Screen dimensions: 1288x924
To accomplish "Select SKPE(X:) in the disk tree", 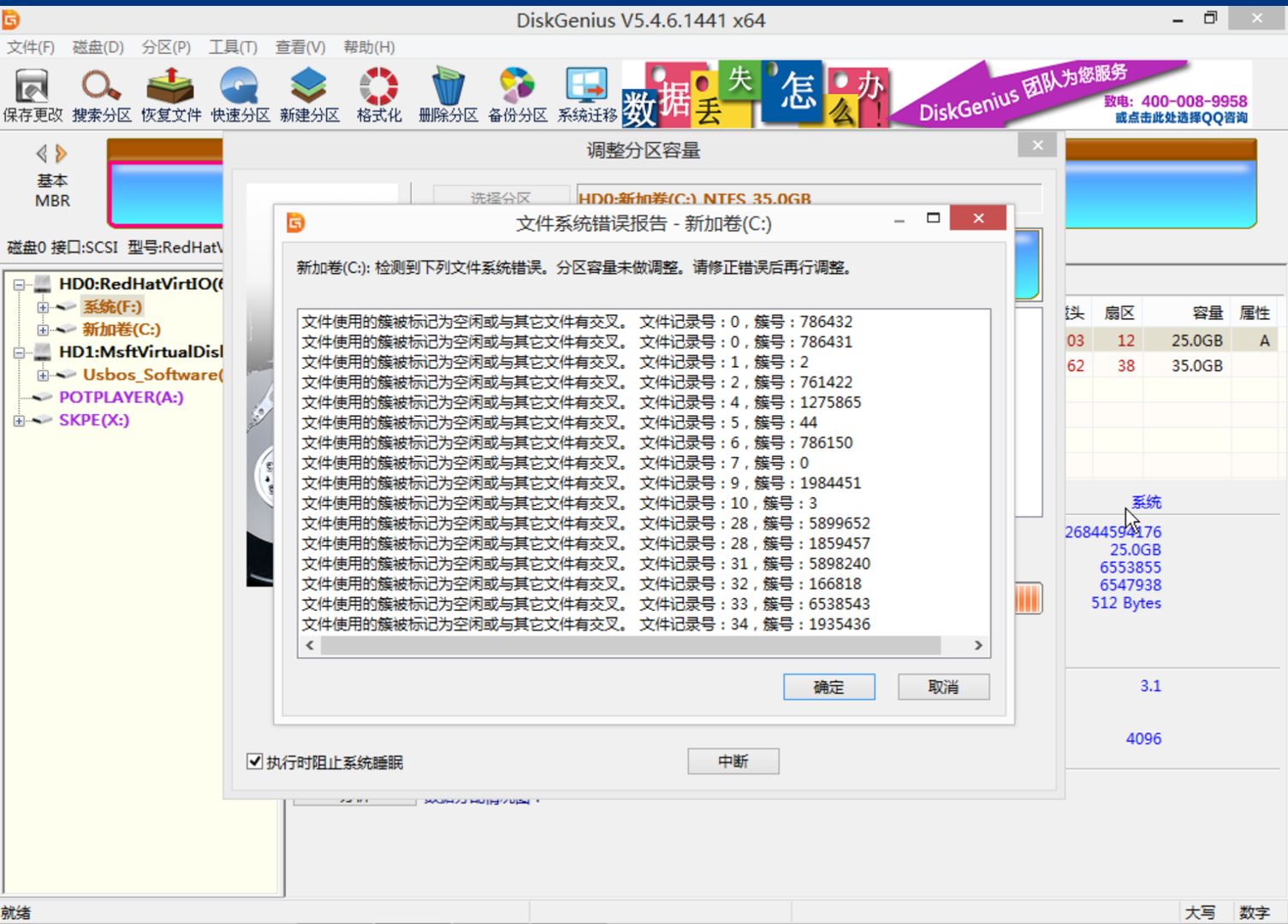I will pyautogui.click(x=94, y=420).
